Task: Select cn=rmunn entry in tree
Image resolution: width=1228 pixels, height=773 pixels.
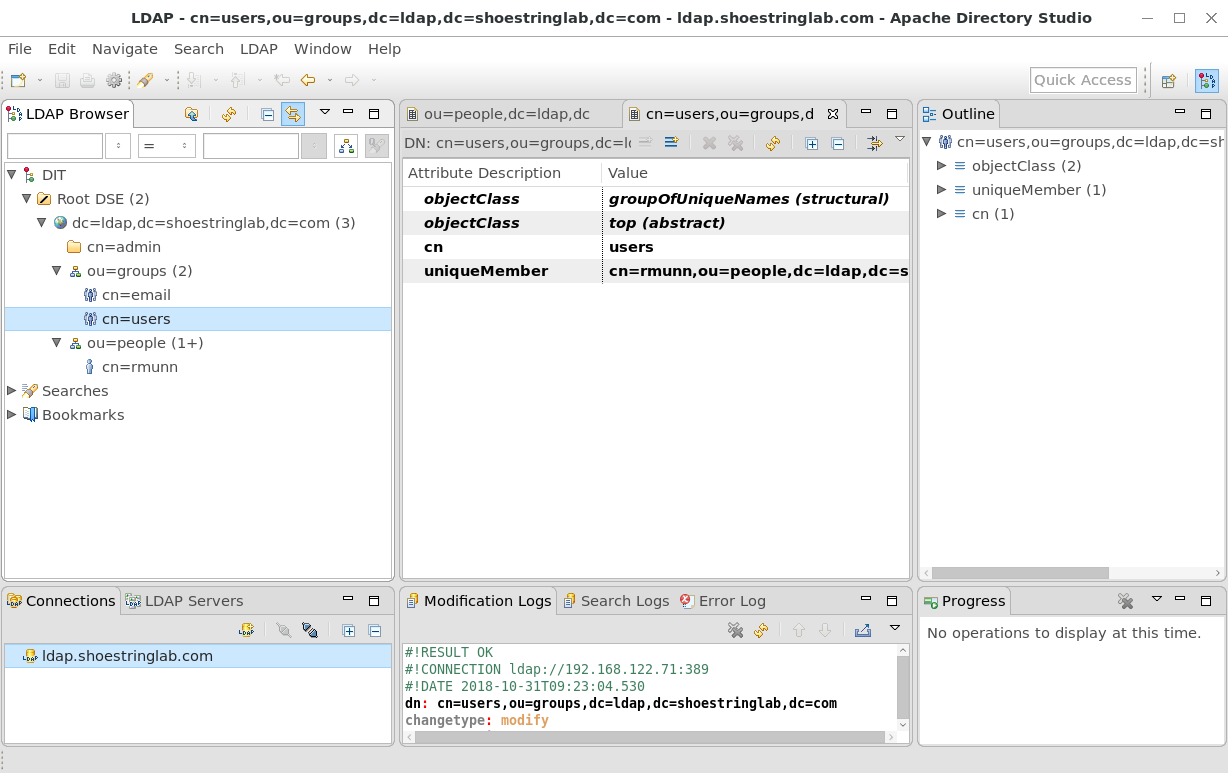Action: click(x=139, y=367)
